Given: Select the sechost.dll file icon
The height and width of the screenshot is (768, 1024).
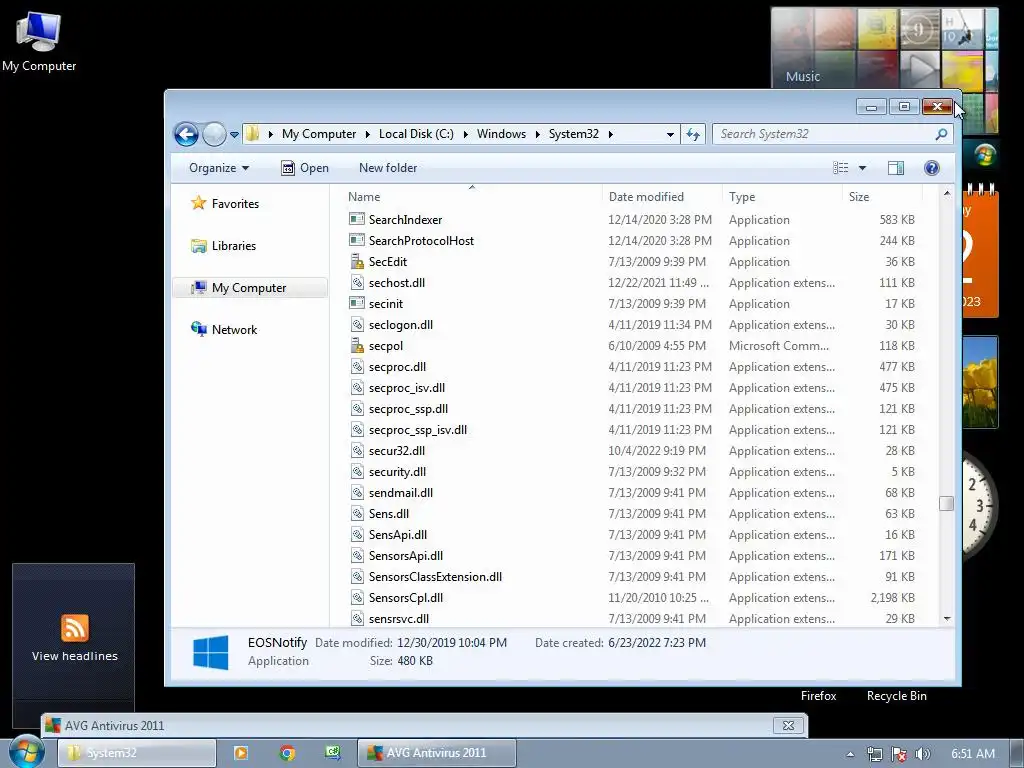Looking at the screenshot, I should tap(357, 283).
